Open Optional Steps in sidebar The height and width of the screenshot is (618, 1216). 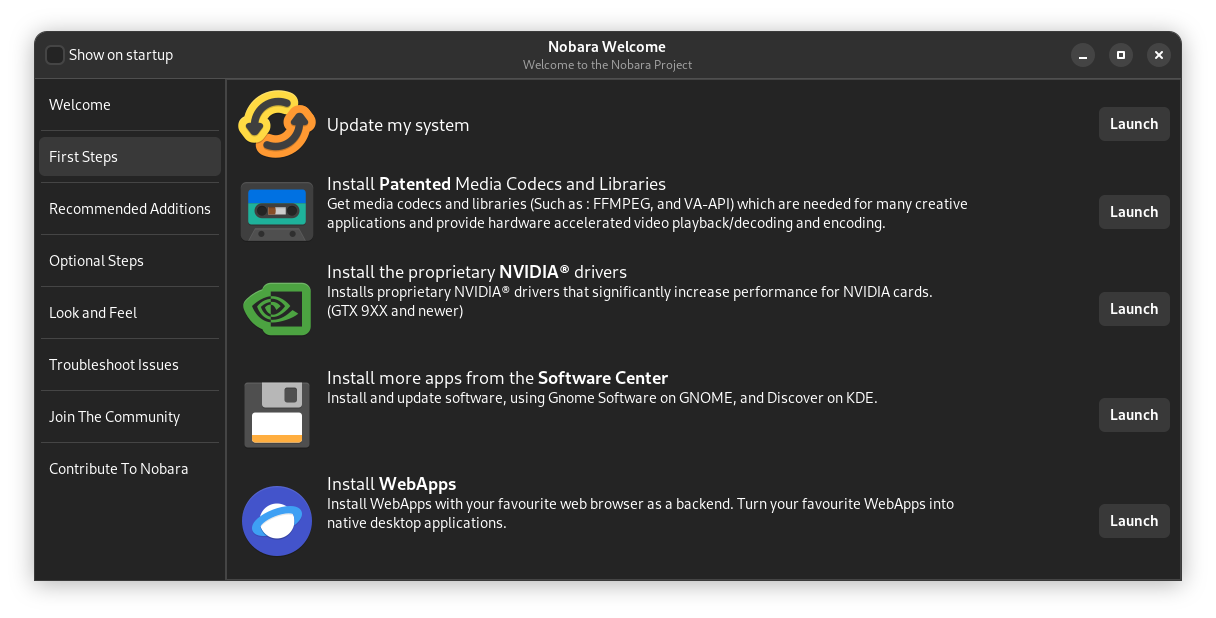[x=130, y=261]
